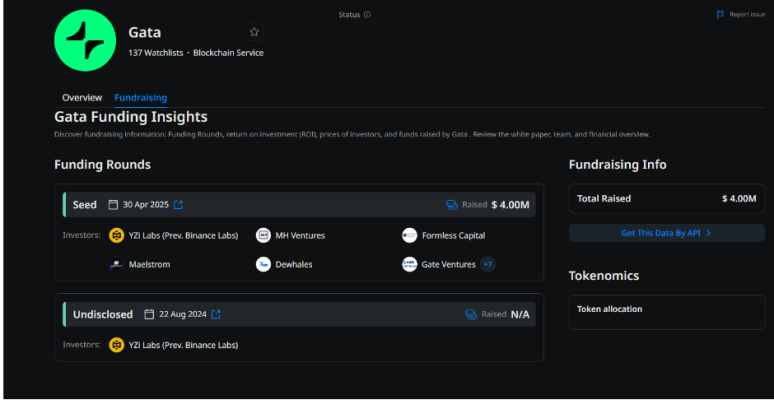Click the 22 Aug 2024 date

point(183,314)
